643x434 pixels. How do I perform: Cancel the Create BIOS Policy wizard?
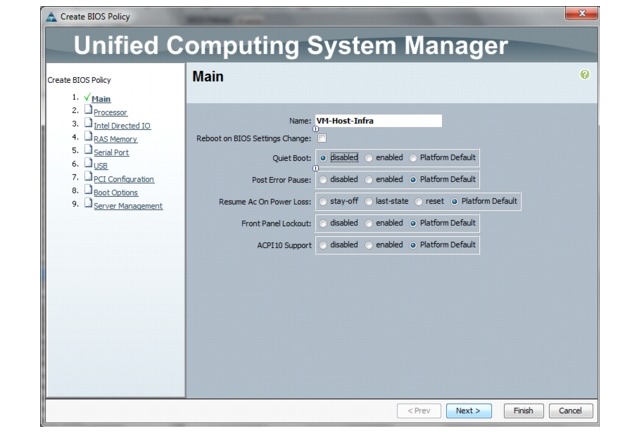570,411
